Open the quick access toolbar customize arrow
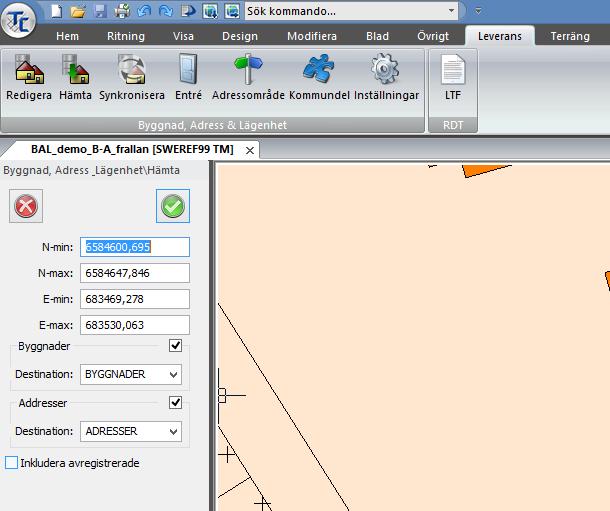The height and width of the screenshot is (511, 610). pos(478,11)
